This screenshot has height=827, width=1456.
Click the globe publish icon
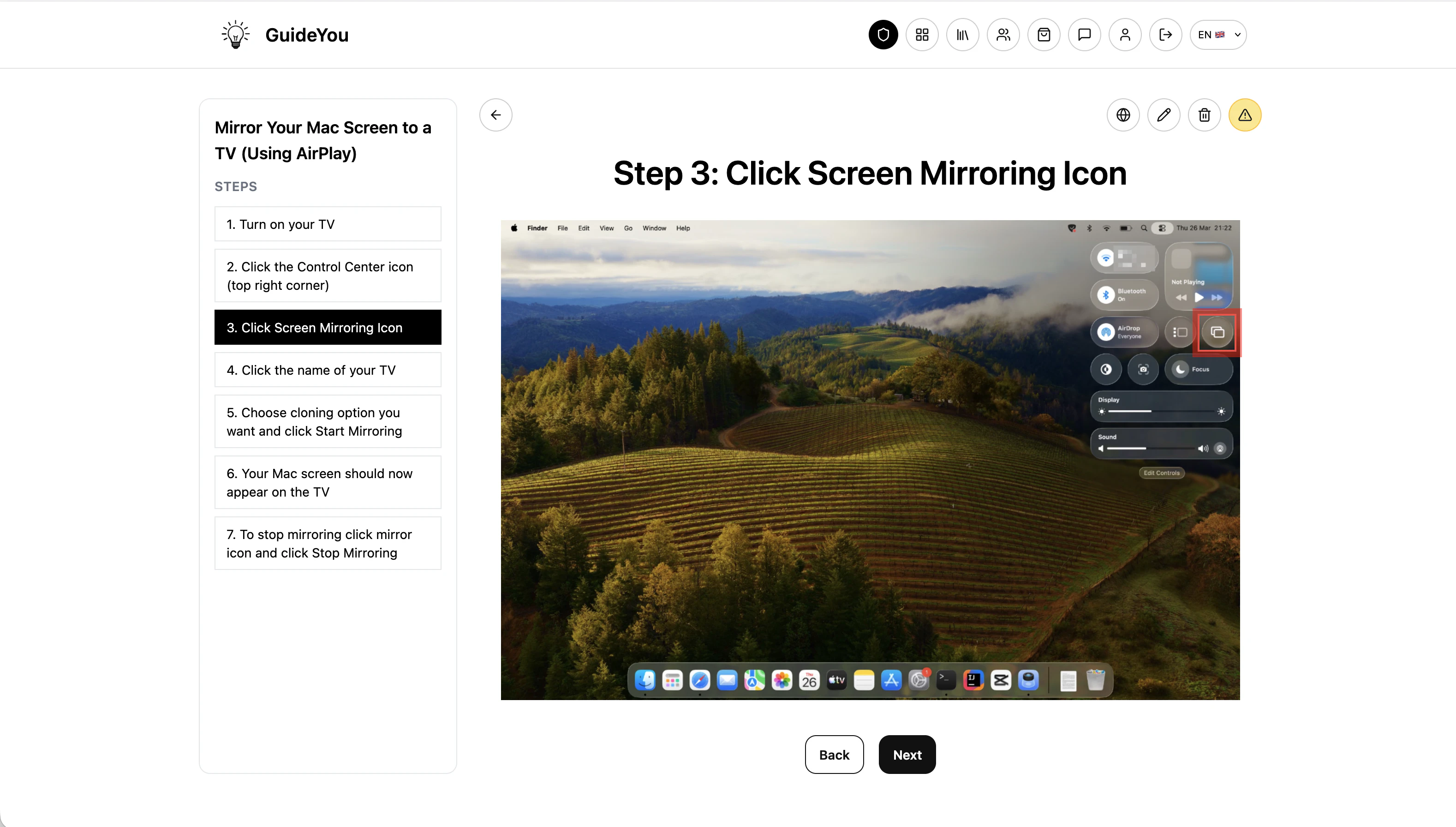click(x=1123, y=115)
